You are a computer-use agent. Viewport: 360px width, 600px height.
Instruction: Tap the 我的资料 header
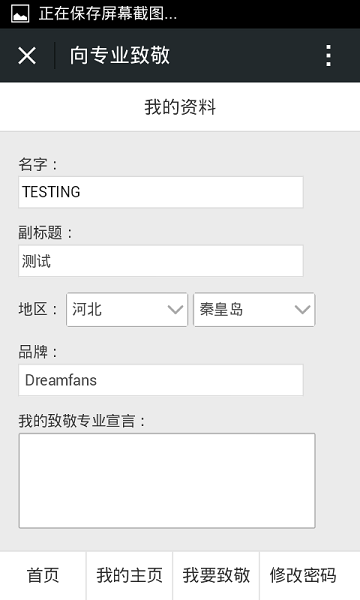click(180, 107)
